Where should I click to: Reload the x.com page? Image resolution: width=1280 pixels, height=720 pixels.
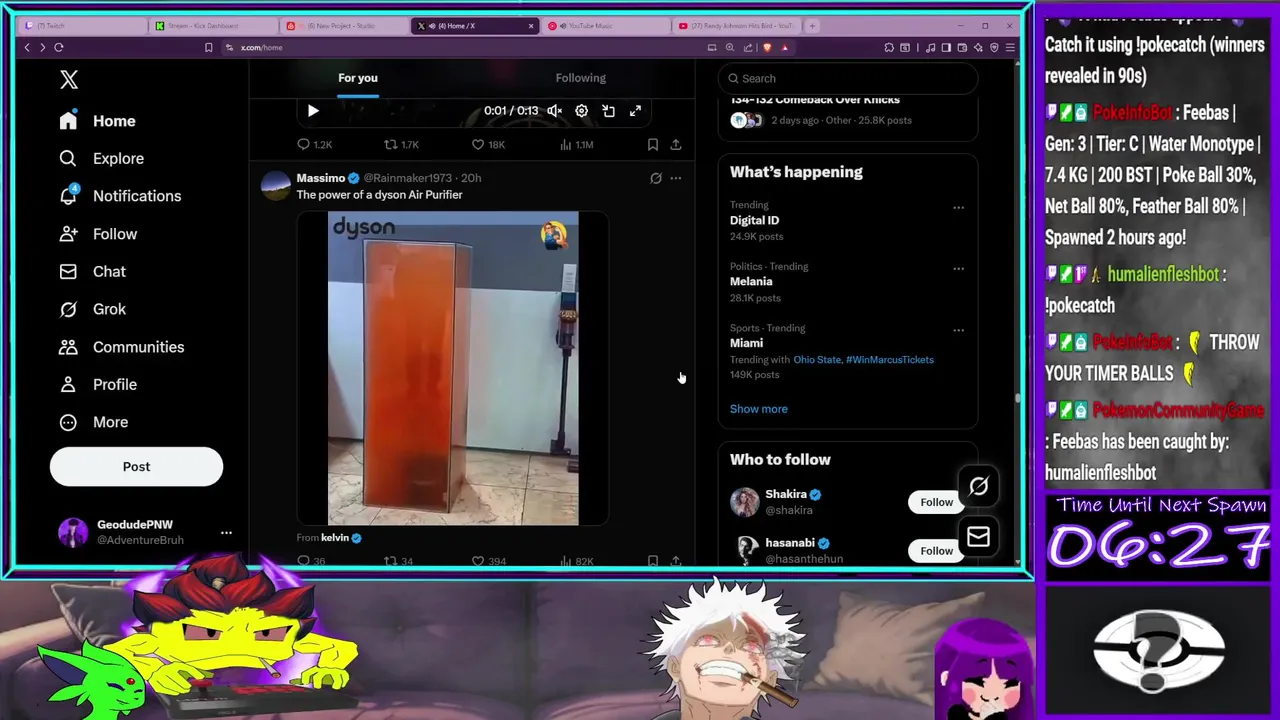point(59,47)
